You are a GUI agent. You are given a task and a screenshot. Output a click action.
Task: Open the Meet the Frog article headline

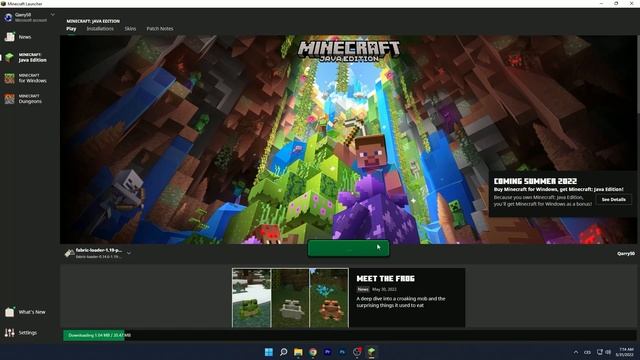coord(385,279)
